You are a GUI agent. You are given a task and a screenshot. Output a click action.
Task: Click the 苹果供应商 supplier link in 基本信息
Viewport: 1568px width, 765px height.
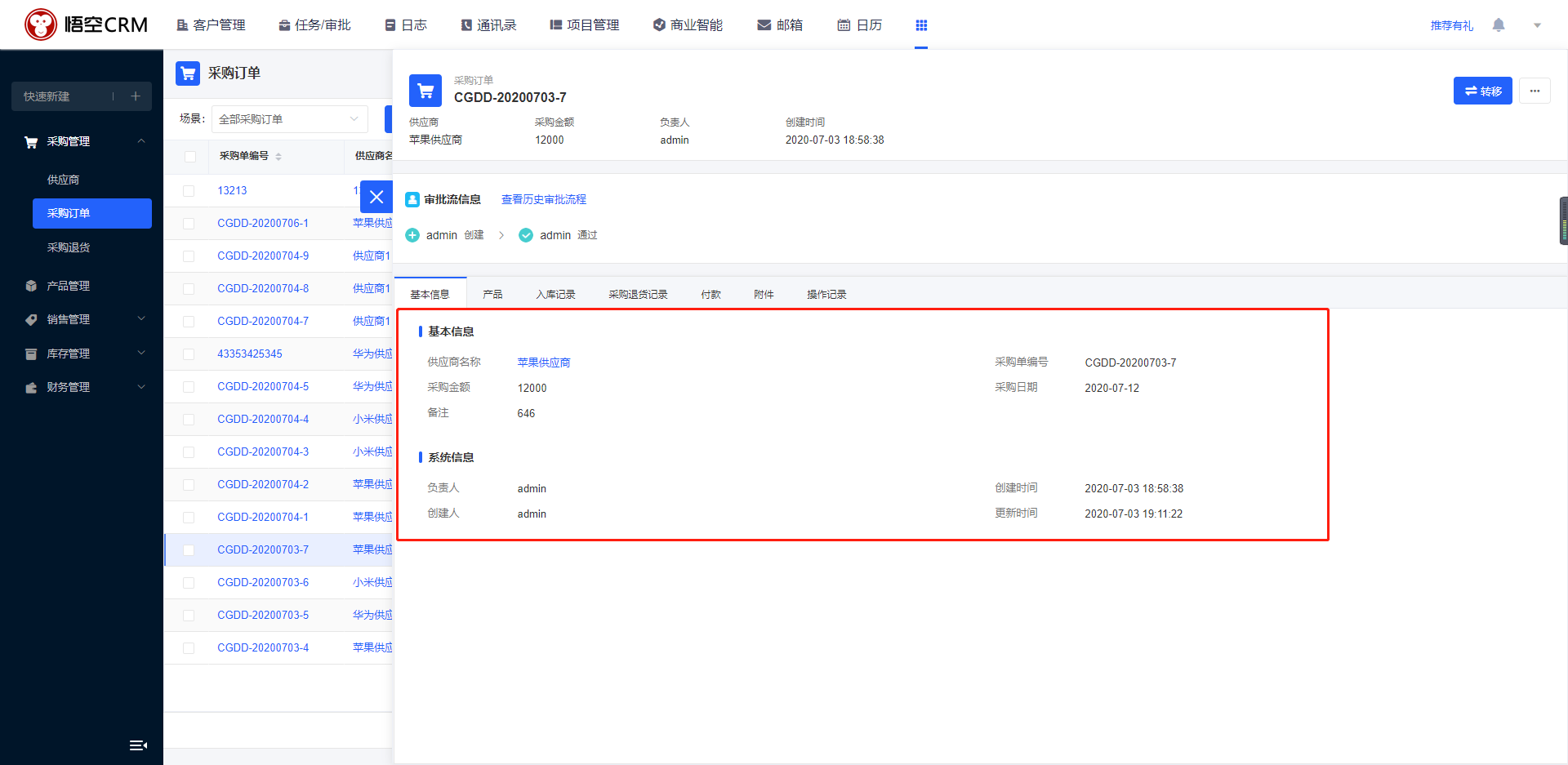tap(544, 362)
